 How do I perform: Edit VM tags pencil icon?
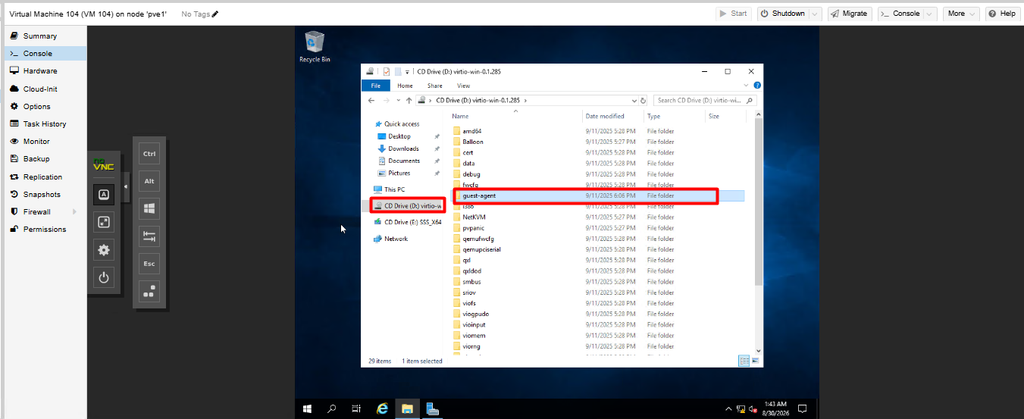pos(216,14)
